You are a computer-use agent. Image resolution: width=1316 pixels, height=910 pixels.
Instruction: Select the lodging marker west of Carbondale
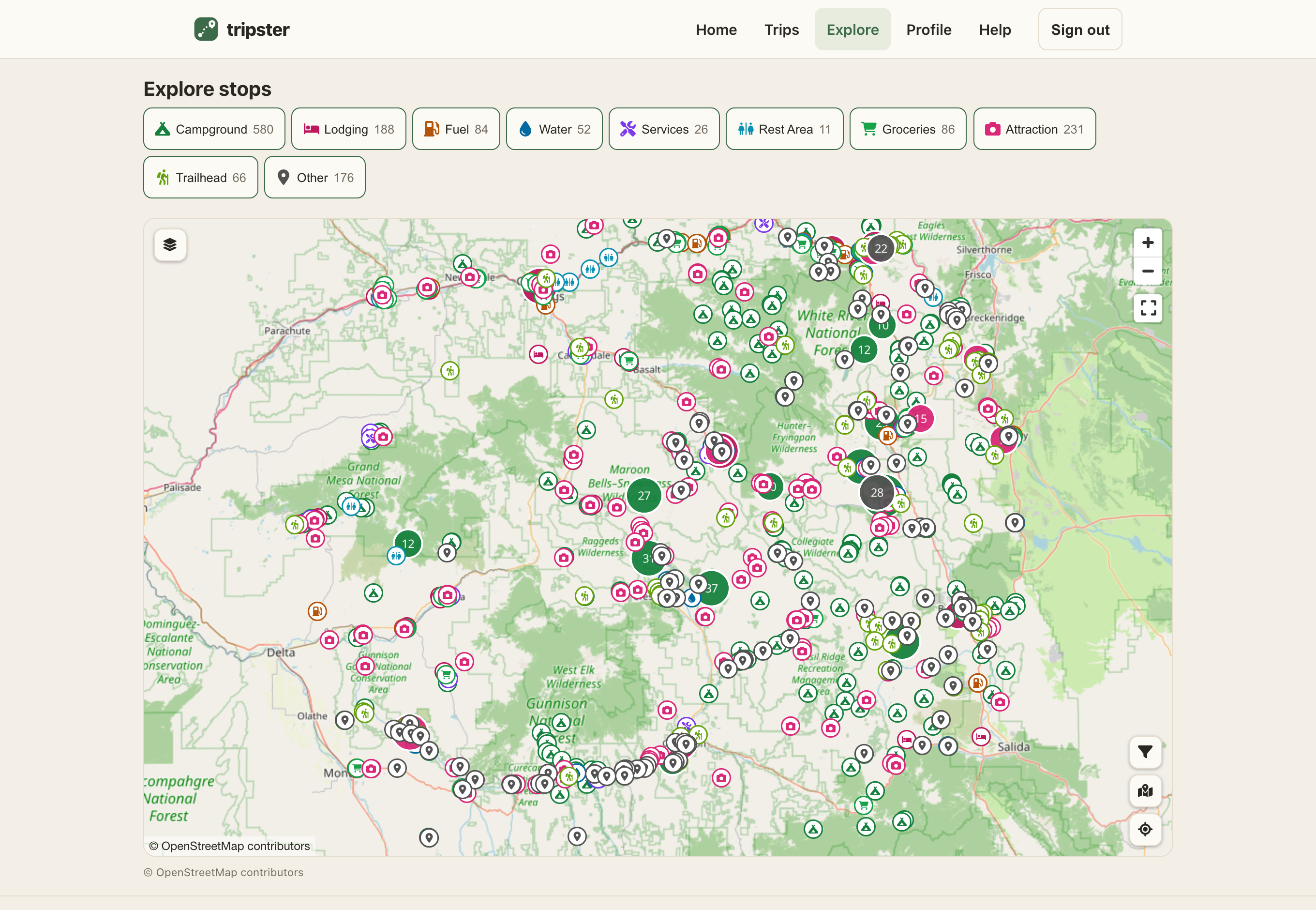pos(538,354)
